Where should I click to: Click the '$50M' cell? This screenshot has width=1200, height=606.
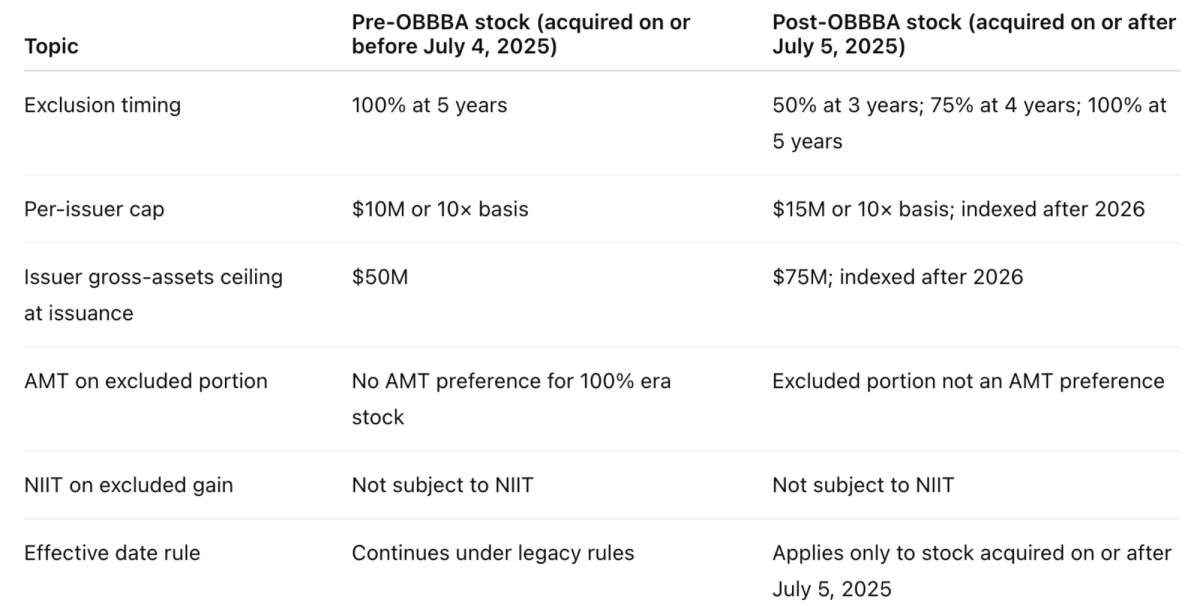379,277
